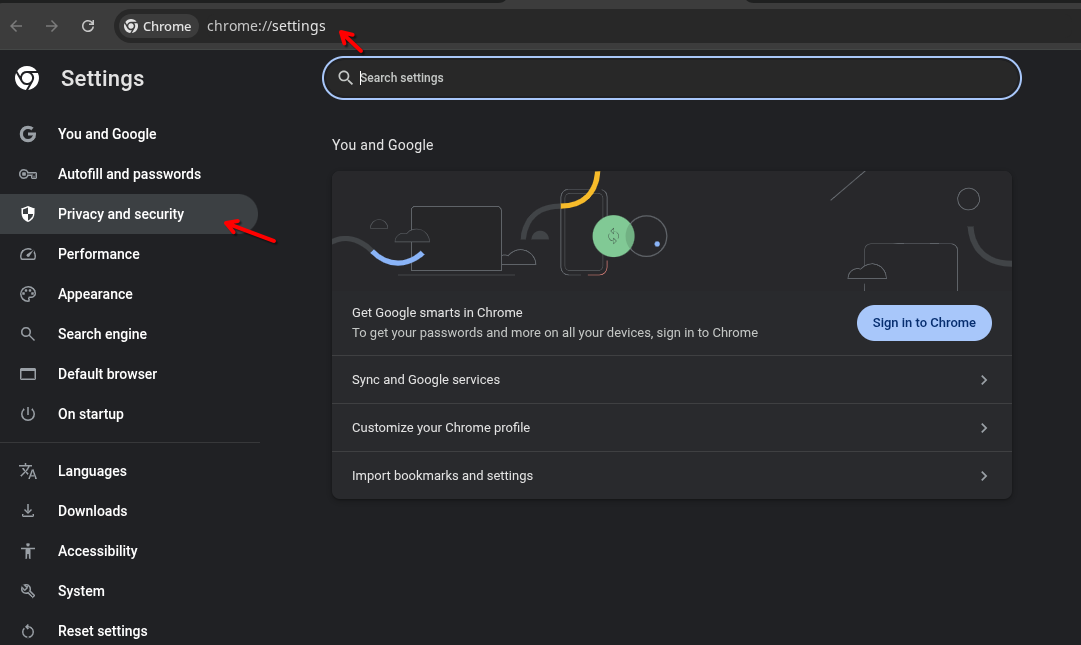Click the wrench System icon

point(28,591)
